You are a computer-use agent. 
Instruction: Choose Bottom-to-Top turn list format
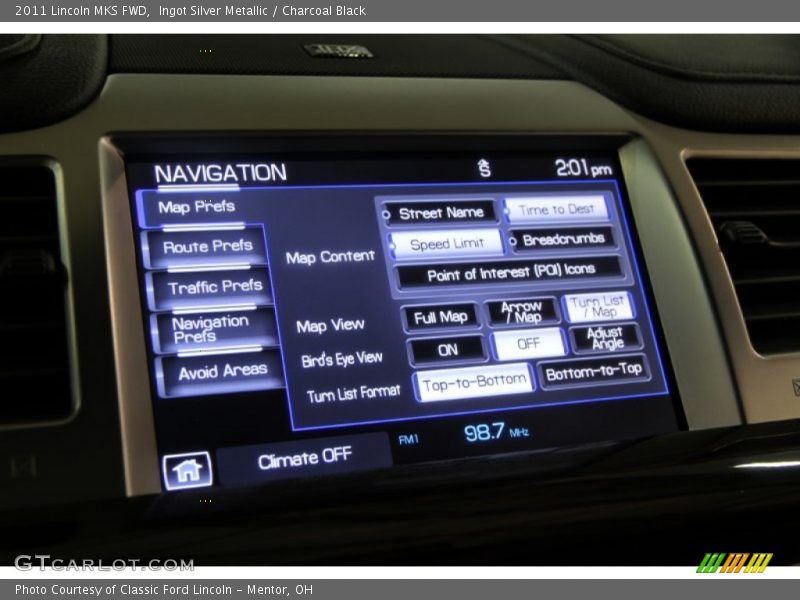click(x=593, y=371)
